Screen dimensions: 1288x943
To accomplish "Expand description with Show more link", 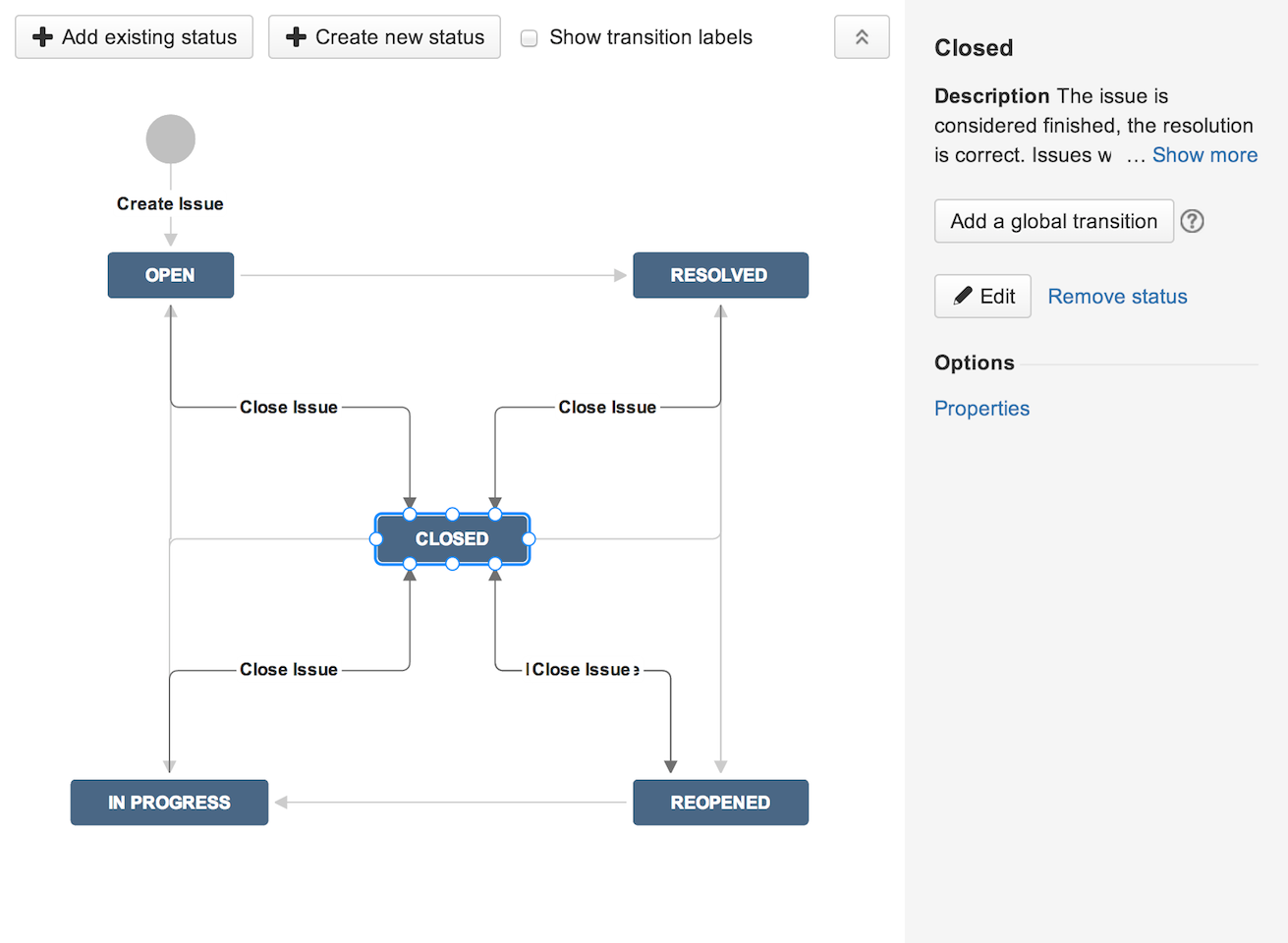I will coord(1204,155).
